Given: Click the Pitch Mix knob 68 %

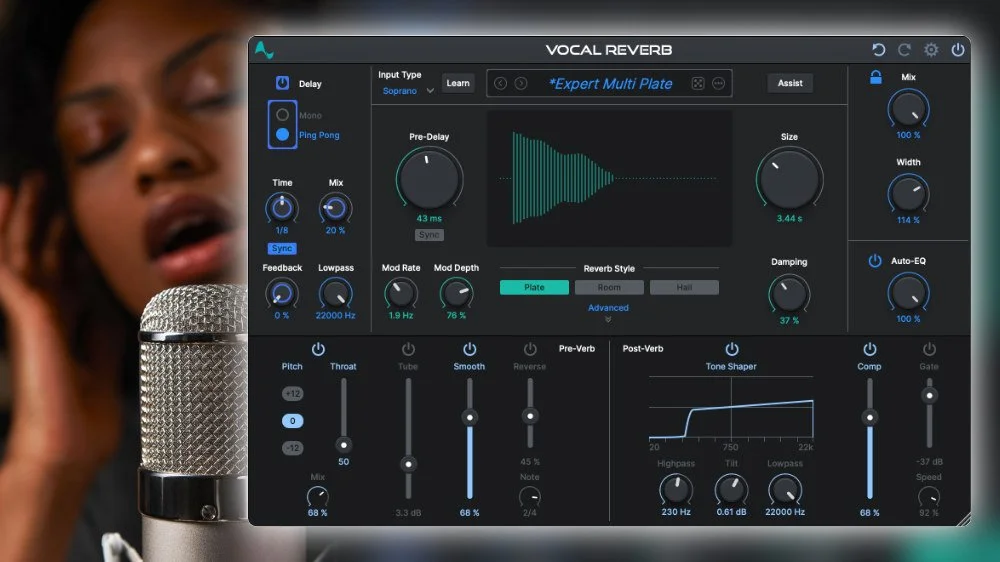Looking at the screenshot, I should click(x=318, y=496).
